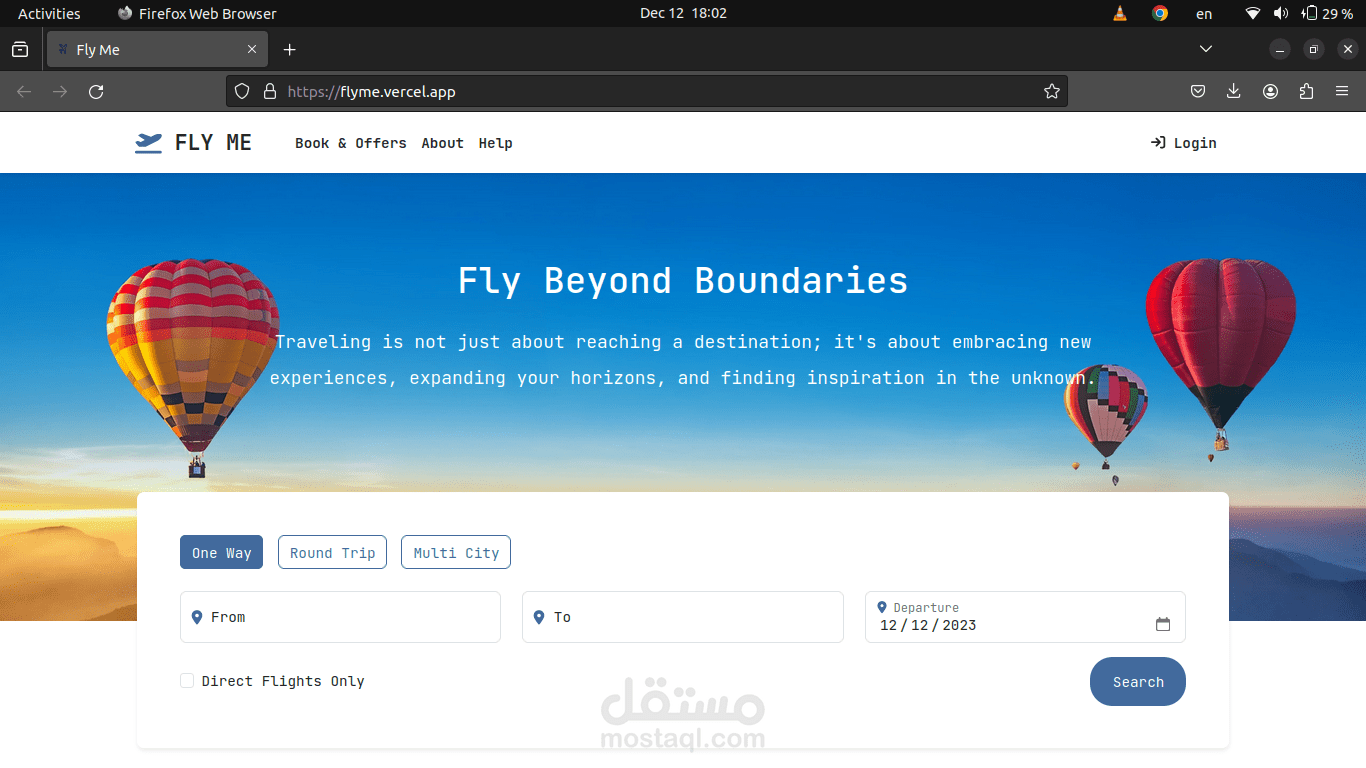1366x768 pixels.
Task: Open the list all tabs chevron
Action: [x=1205, y=48]
